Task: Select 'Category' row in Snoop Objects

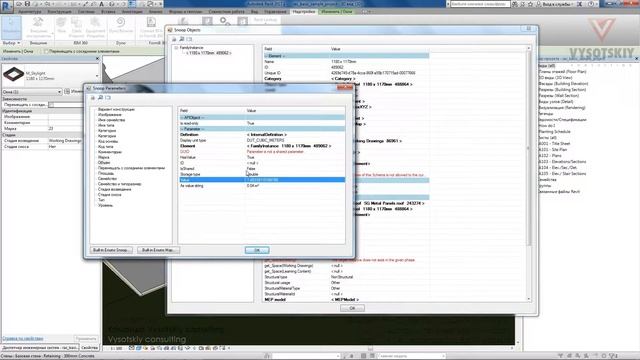Action: click(347, 78)
